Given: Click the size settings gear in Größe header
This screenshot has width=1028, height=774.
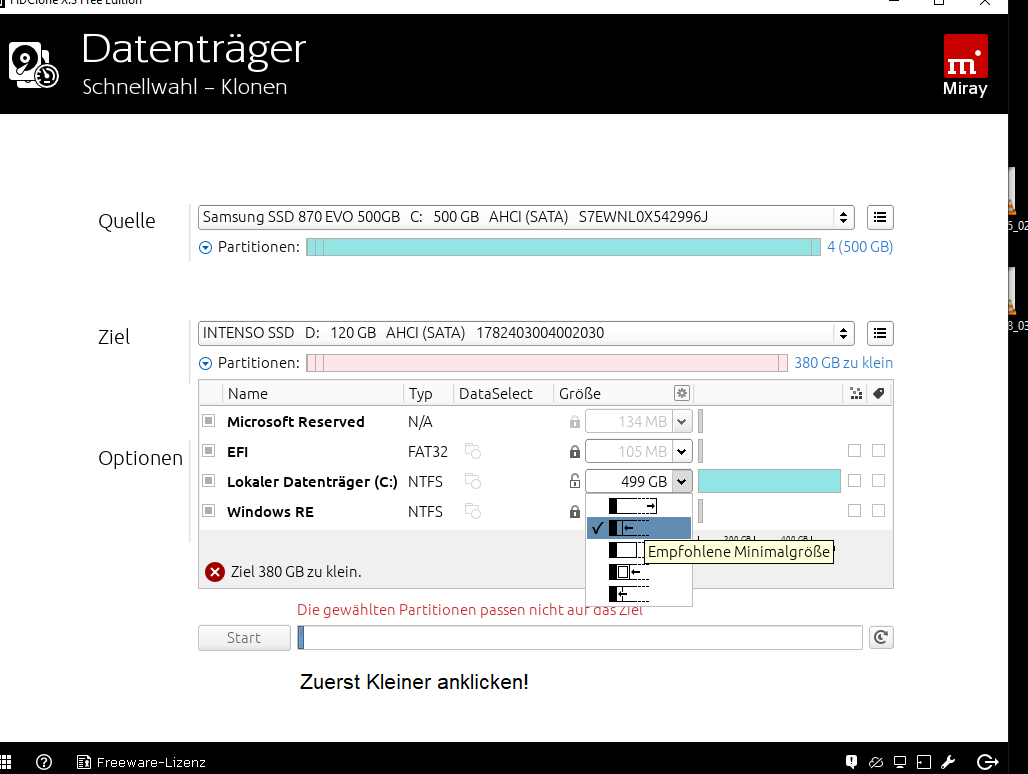Looking at the screenshot, I should tap(682, 393).
